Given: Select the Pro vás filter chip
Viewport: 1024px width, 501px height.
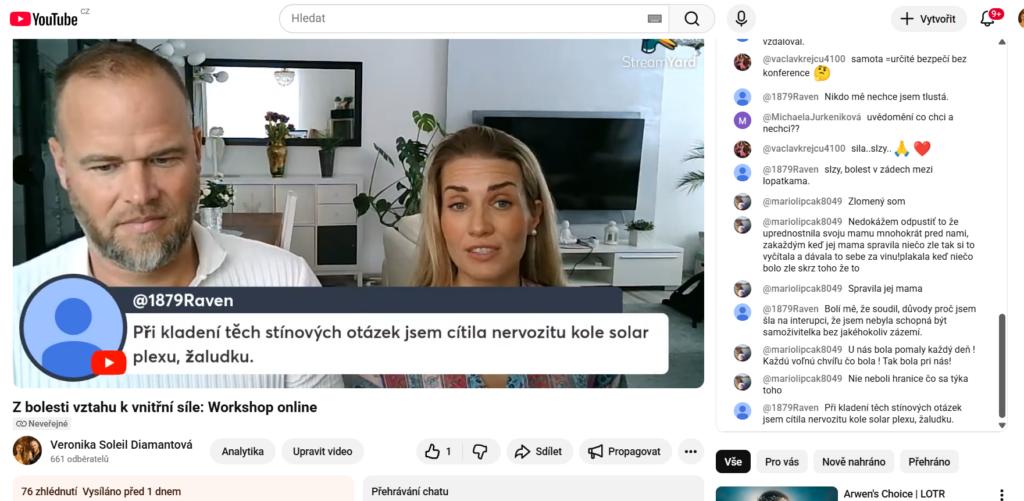Looking at the screenshot, I should tap(781, 462).
